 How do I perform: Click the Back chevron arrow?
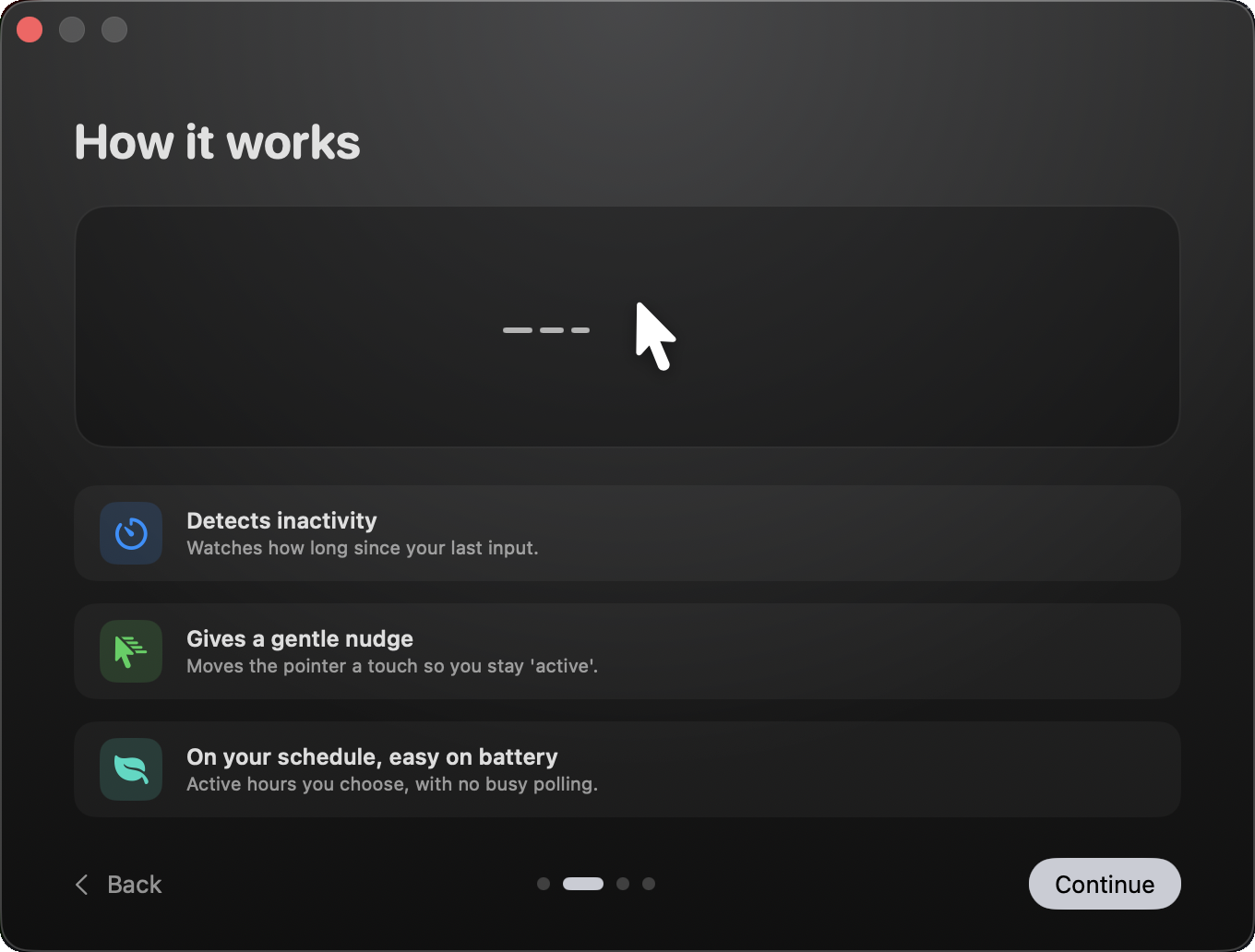82,885
